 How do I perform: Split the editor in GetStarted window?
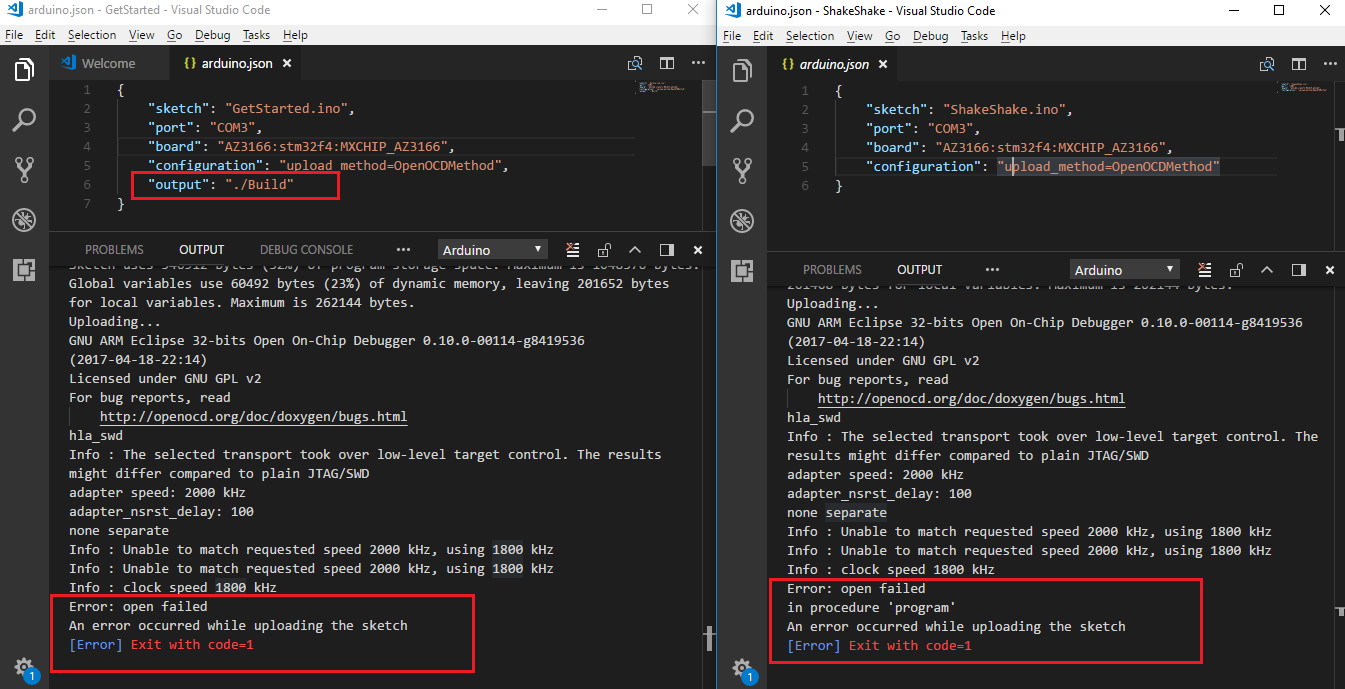click(x=667, y=63)
